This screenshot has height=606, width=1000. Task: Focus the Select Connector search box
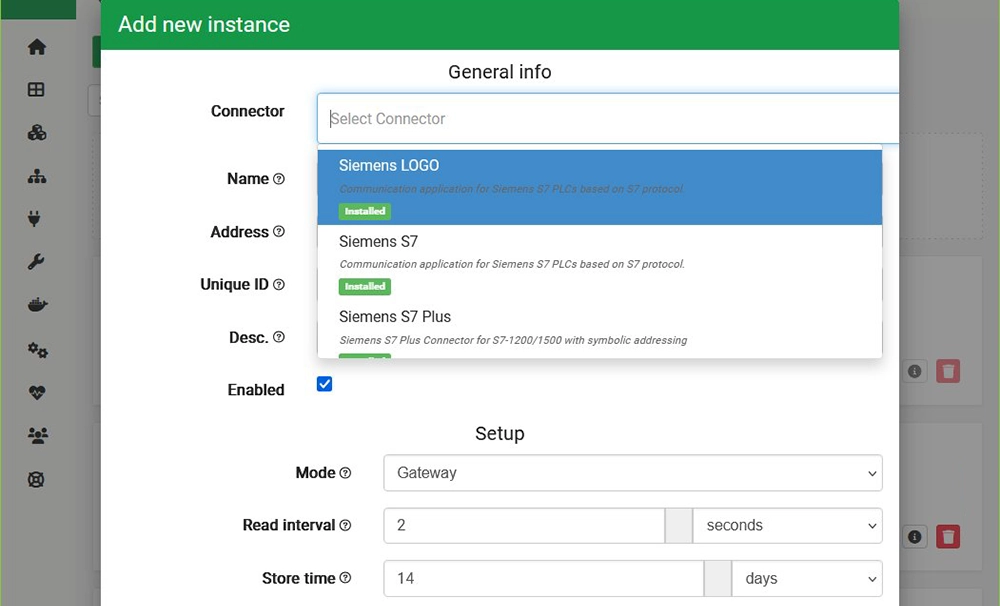point(608,119)
